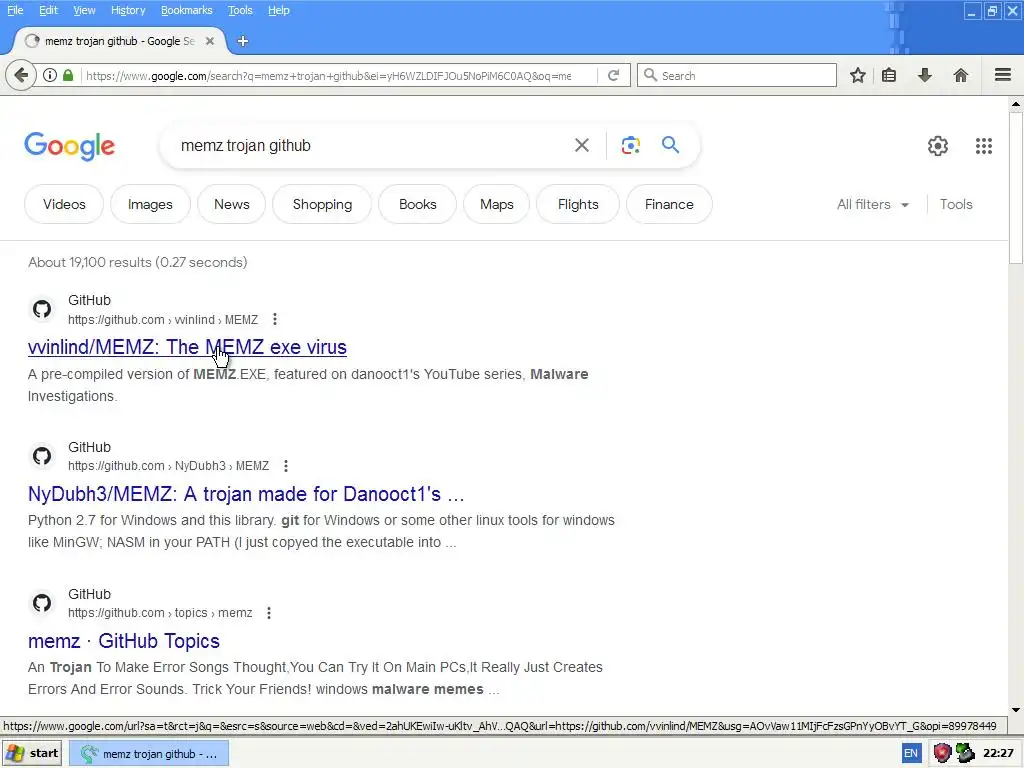Click the github.com › topics › memz URL

[x=160, y=613]
